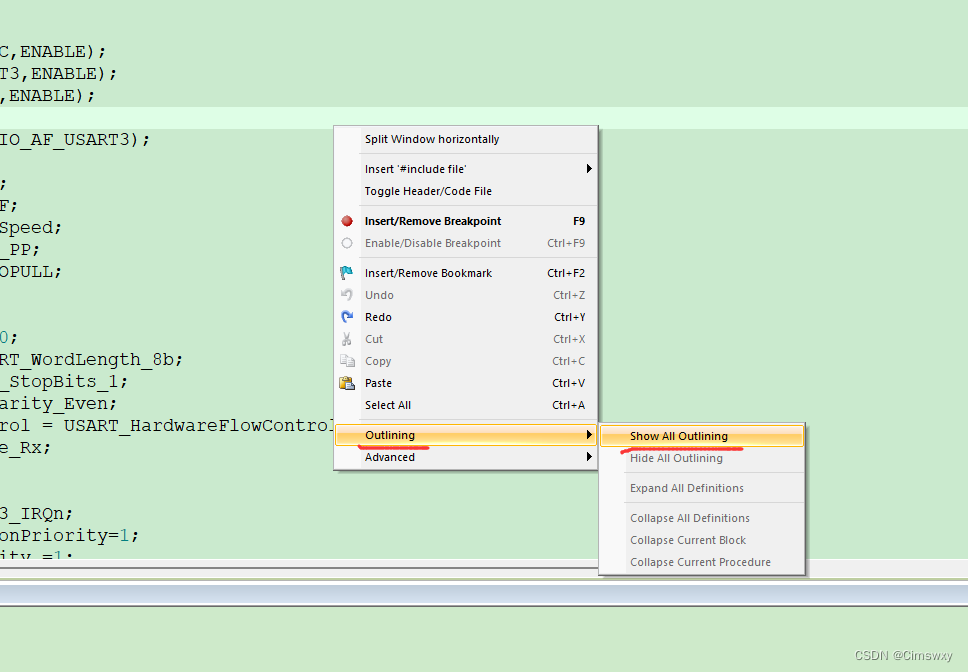
Task: Choose Insert/Remove Breakpoint
Action: 466,221
